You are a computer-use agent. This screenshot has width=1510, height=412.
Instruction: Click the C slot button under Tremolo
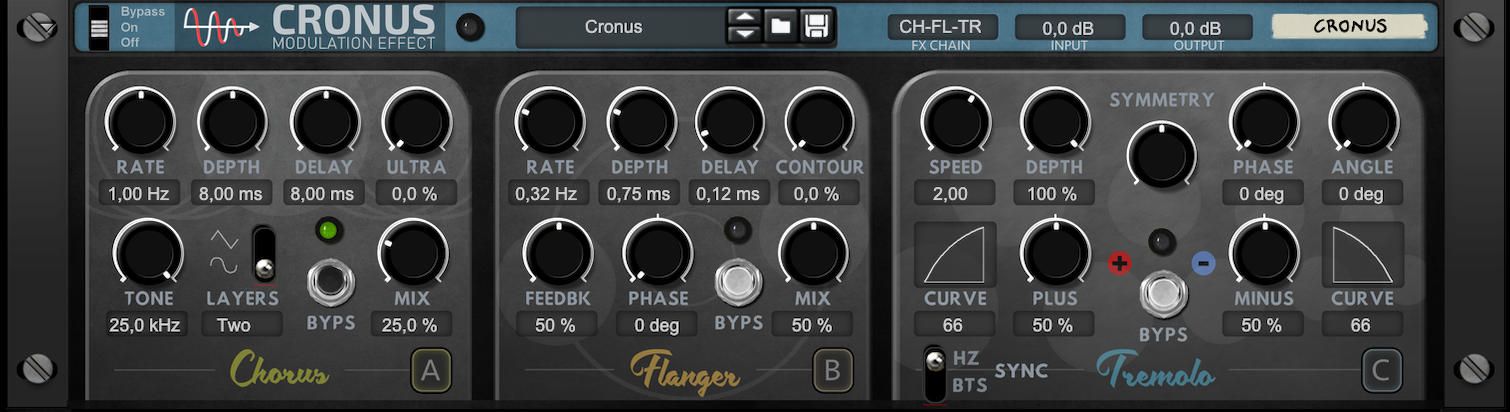[1381, 371]
